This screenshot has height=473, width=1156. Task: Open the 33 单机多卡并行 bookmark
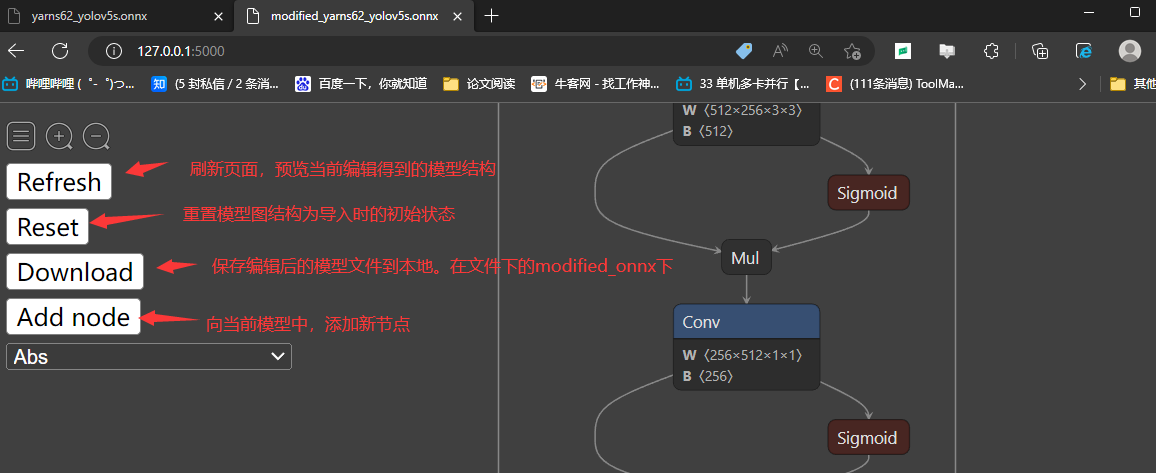tap(743, 83)
